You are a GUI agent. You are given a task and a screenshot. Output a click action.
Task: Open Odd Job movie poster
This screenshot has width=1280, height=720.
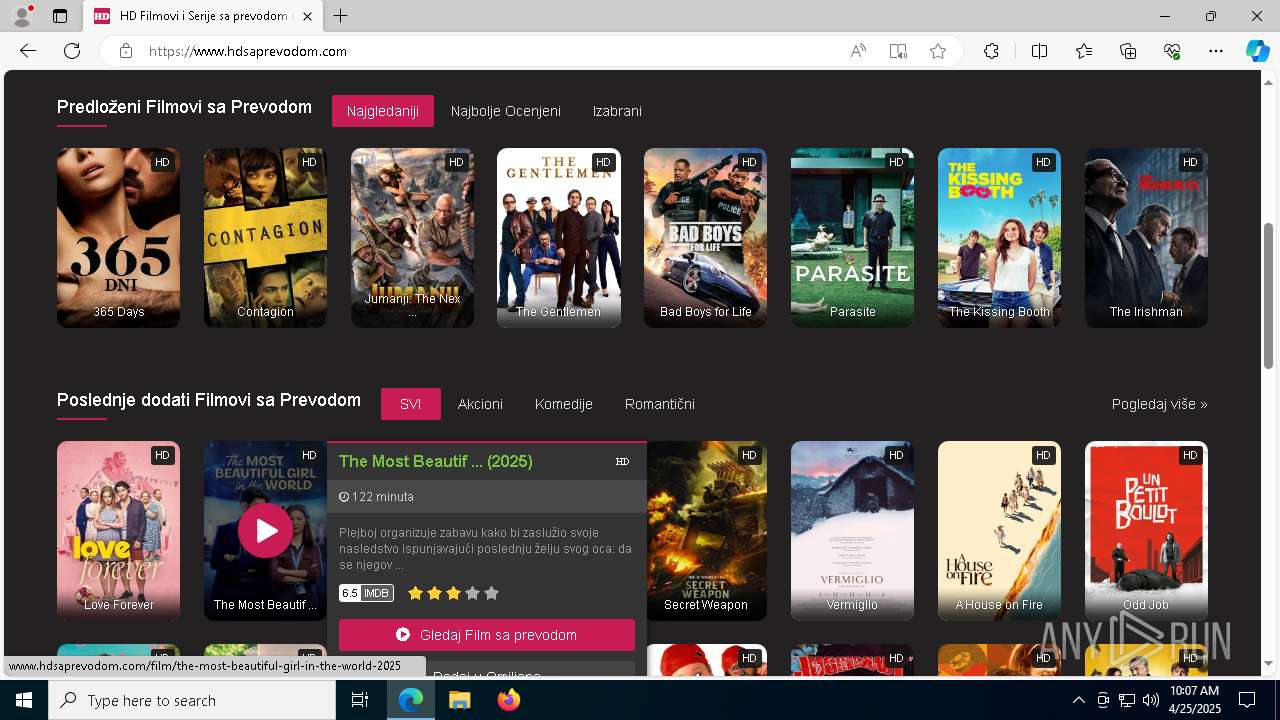1146,531
